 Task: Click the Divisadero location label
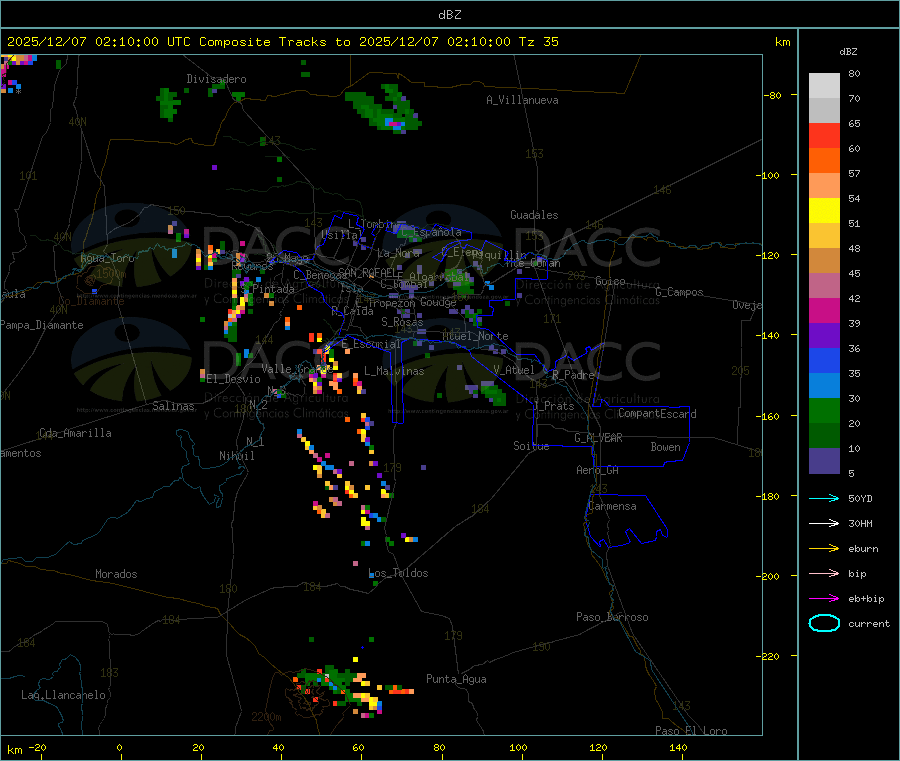click(x=216, y=79)
